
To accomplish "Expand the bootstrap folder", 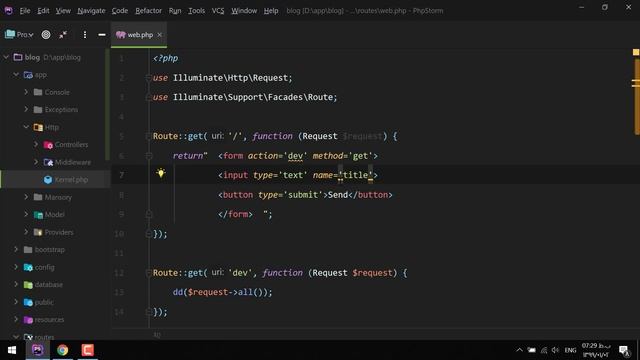I will click(x=16, y=249).
